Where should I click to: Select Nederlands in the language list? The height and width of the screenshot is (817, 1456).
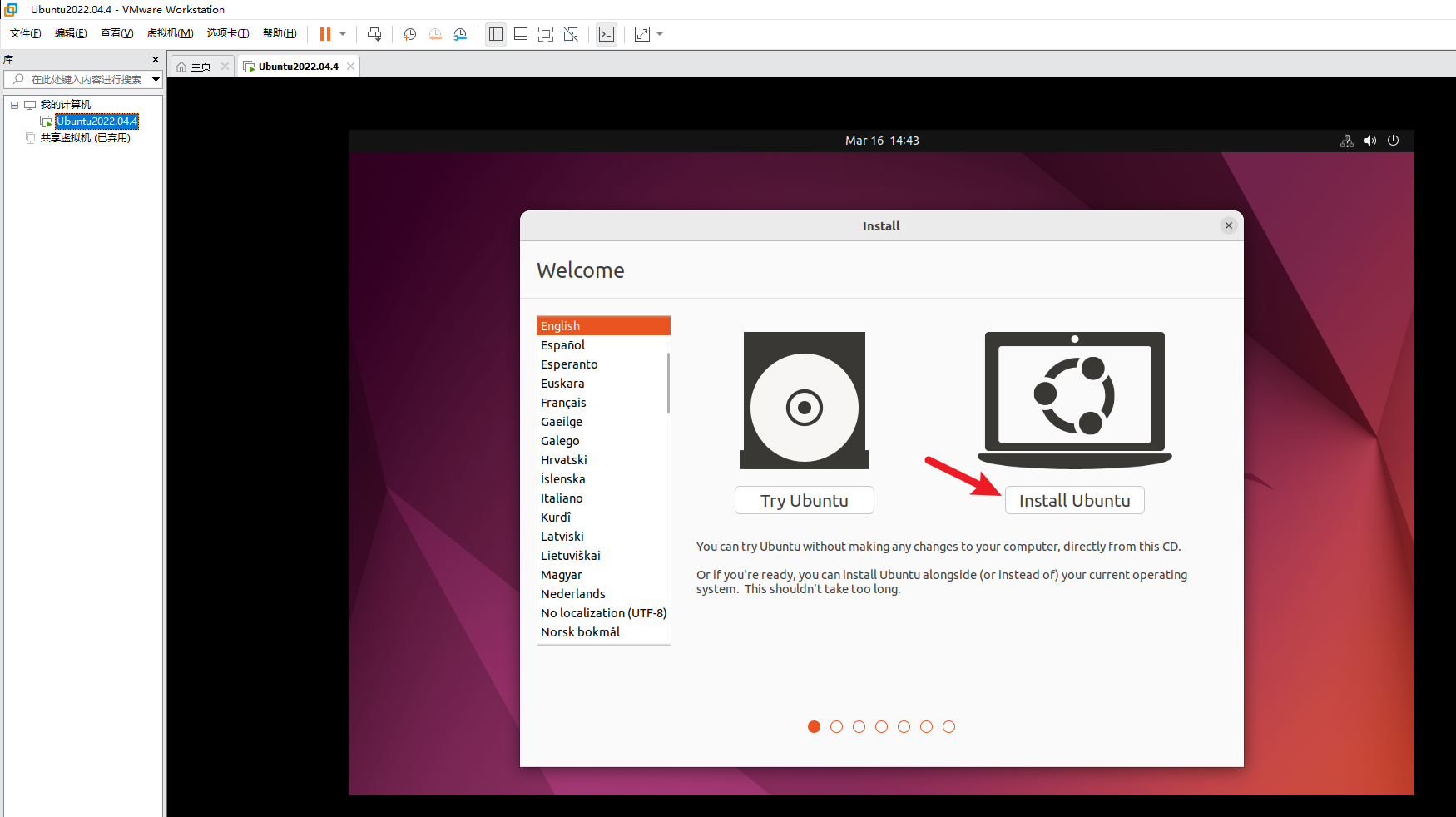(x=602, y=594)
